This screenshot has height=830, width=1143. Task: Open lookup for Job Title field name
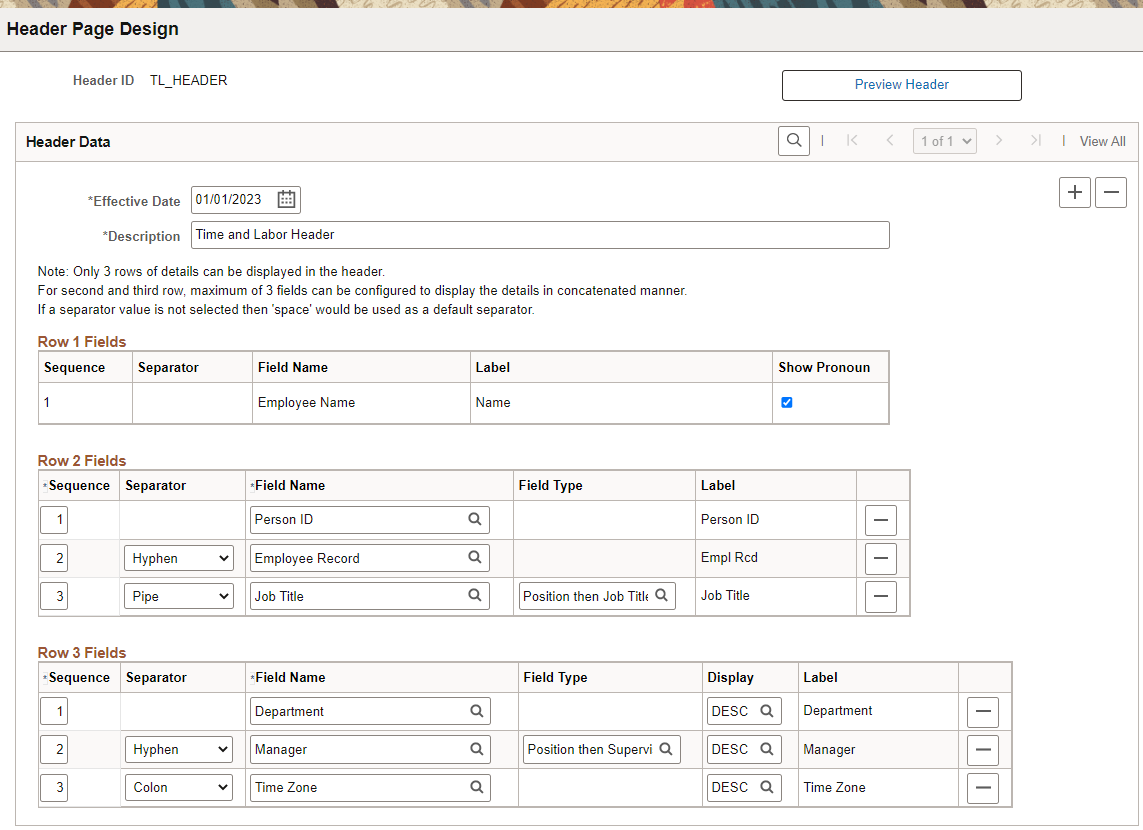tap(475, 596)
